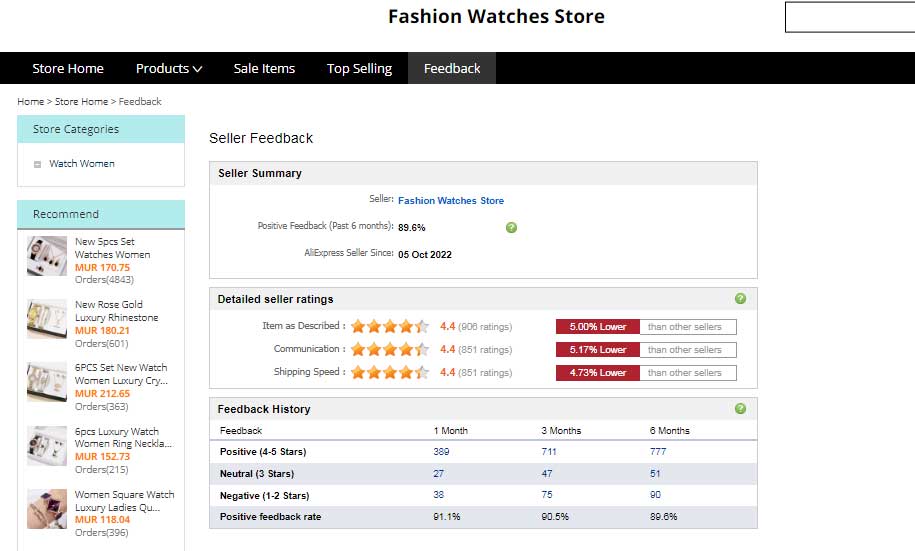This screenshot has height=551, width=915.
Task: Open 1 Month neutral count 27
Action: [438, 473]
